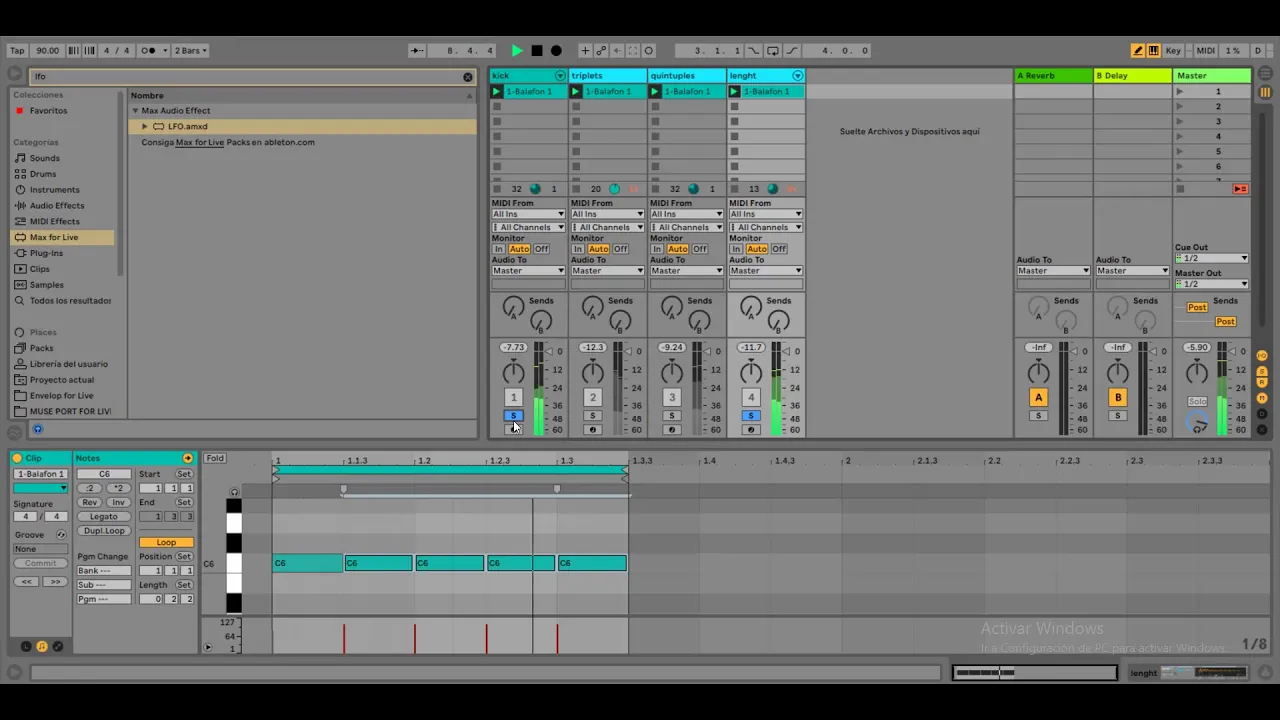Select Librería del usuario place

[x=68, y=364]
